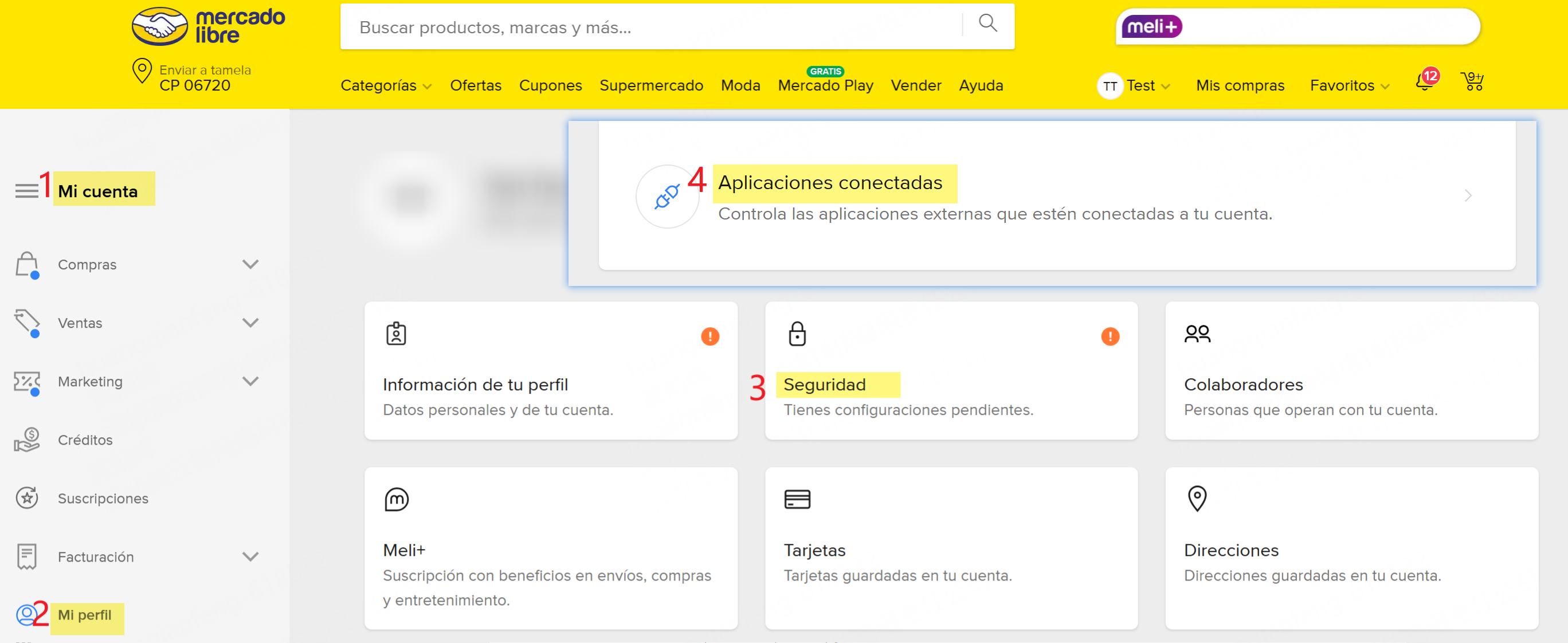This screenshot has width=1568, height=643.
Task: Open Ayuda in the top menu
Action: click(x=981, y=85)
